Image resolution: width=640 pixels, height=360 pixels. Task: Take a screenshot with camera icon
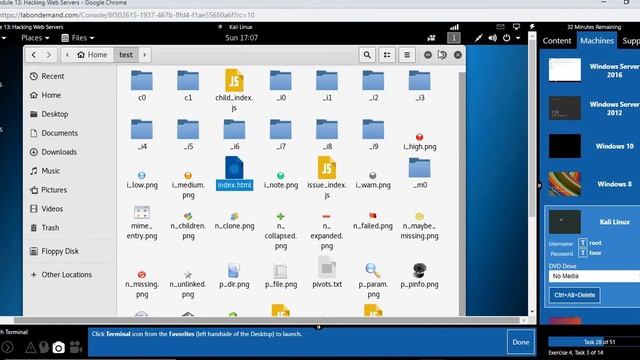tap(58, 347)
